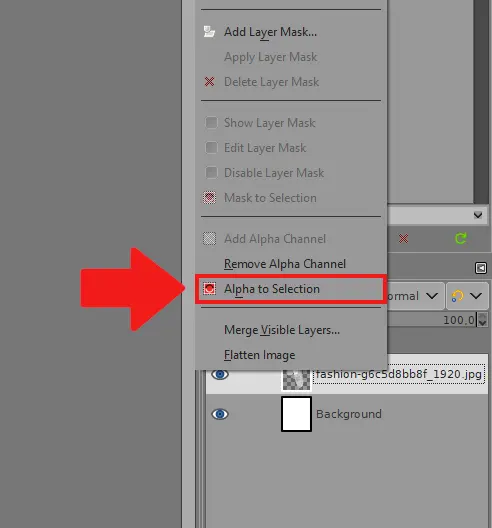Hide the Background layer with its eye icon
The image size is (492, 528).
[220, 414]
